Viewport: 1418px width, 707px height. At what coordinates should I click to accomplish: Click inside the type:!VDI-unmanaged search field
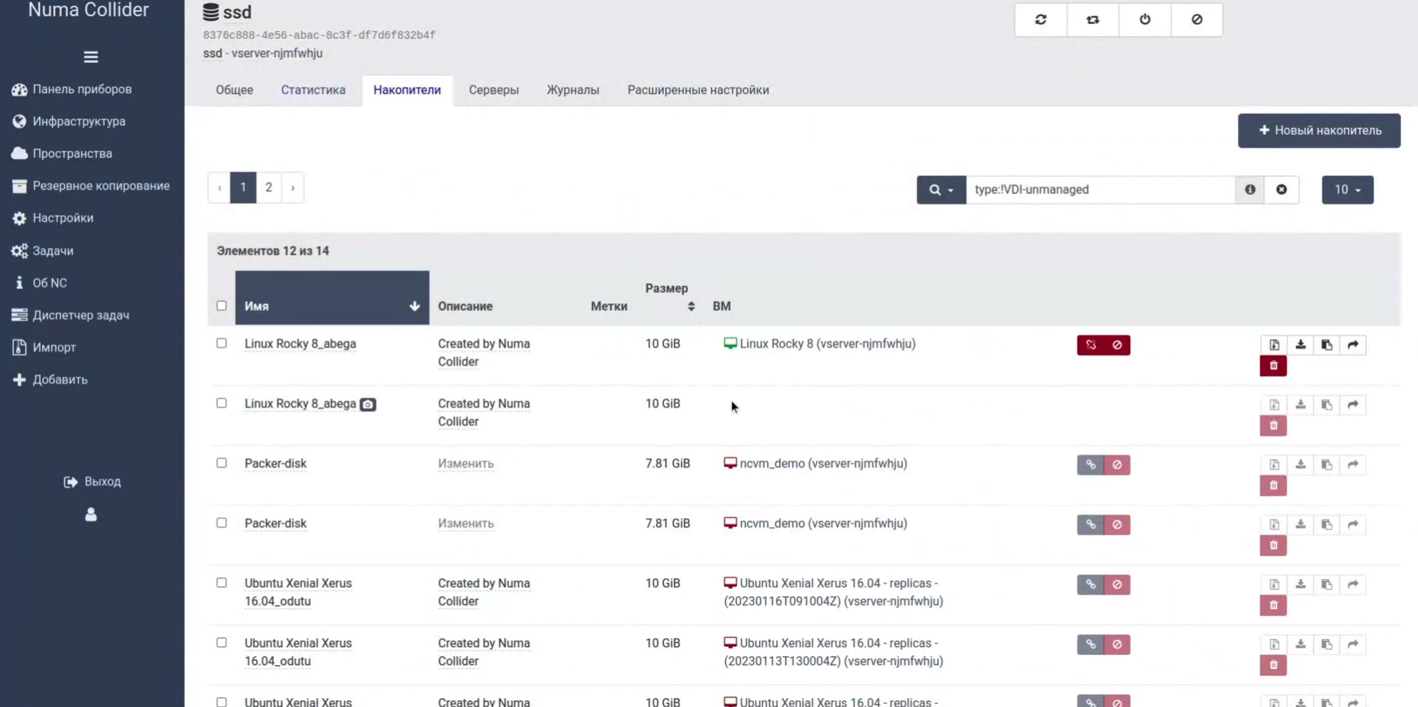coord(1100,190)
